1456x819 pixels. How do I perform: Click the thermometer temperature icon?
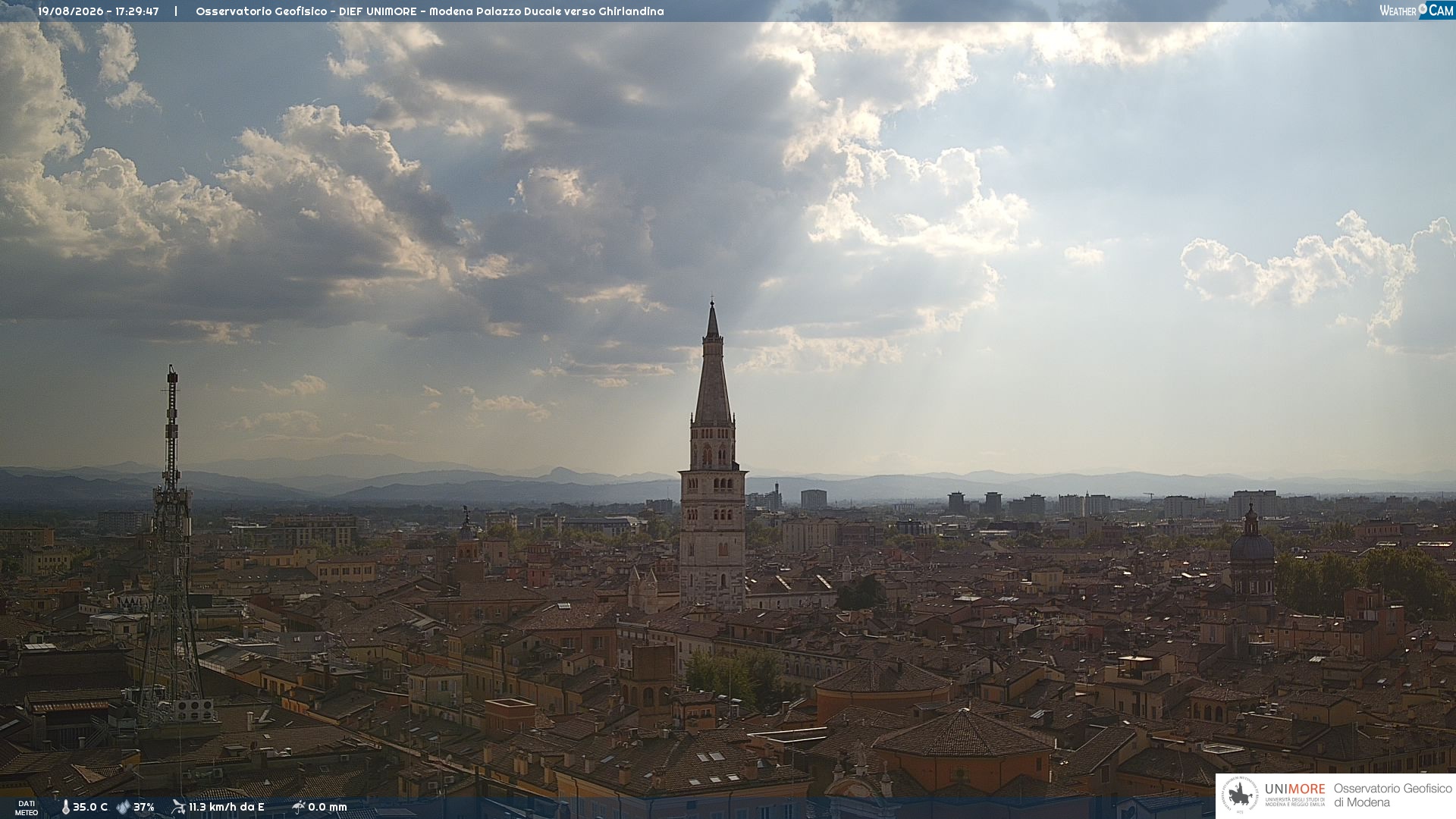tap(66, 808)
